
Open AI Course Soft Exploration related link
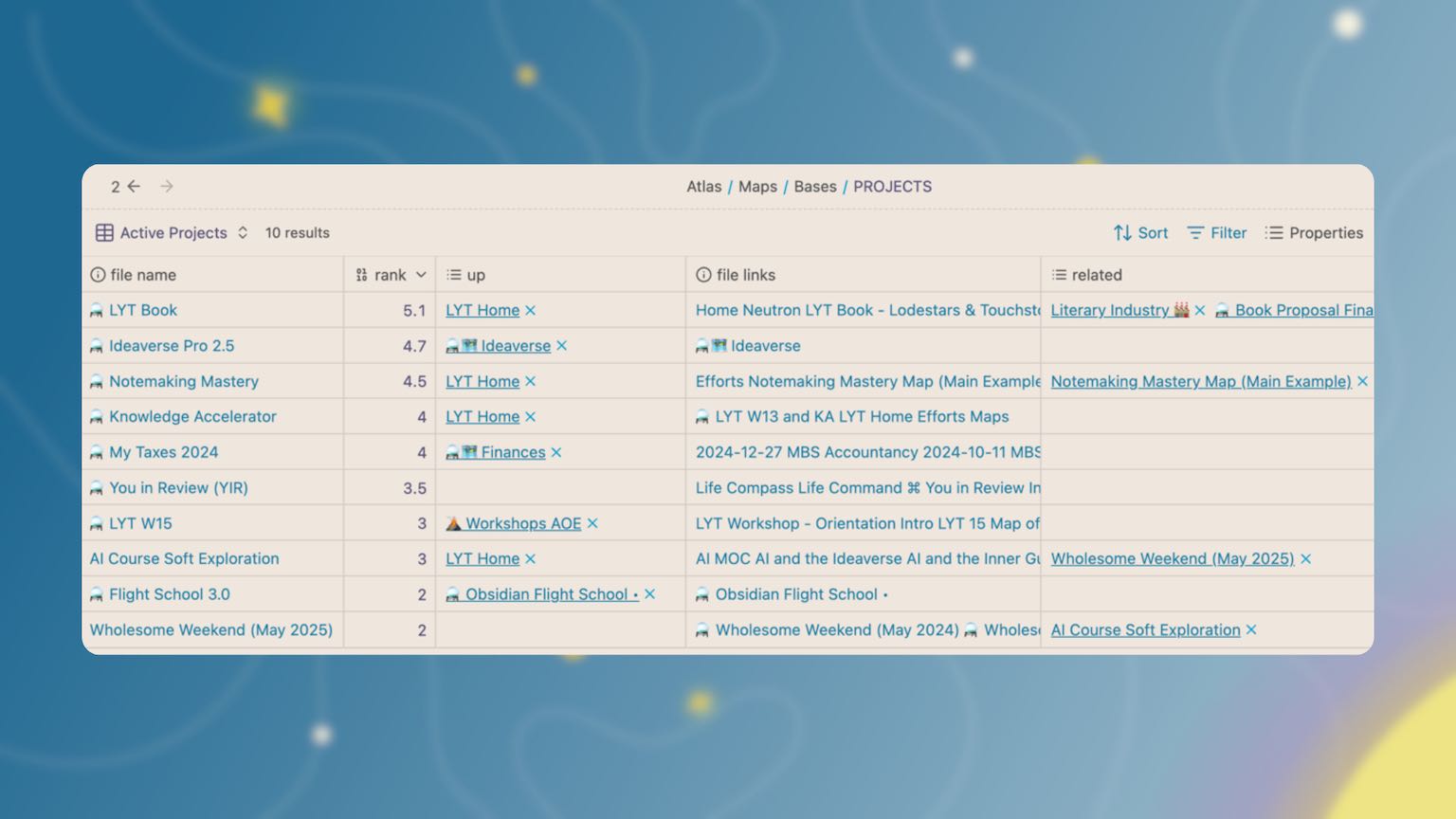(1145, 629)
